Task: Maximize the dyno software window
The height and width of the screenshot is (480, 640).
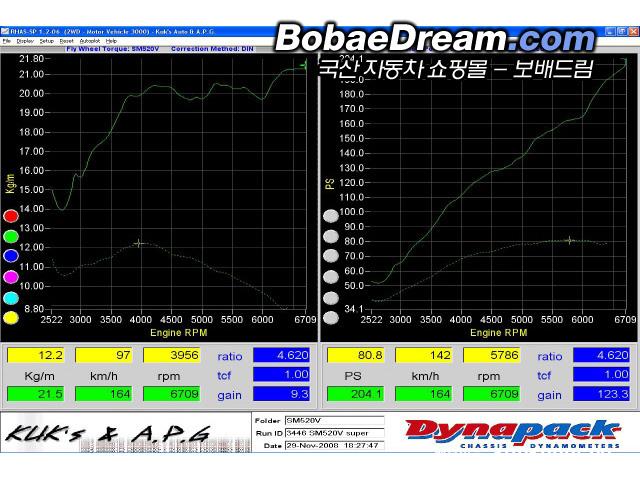Action: click(622, 31)
